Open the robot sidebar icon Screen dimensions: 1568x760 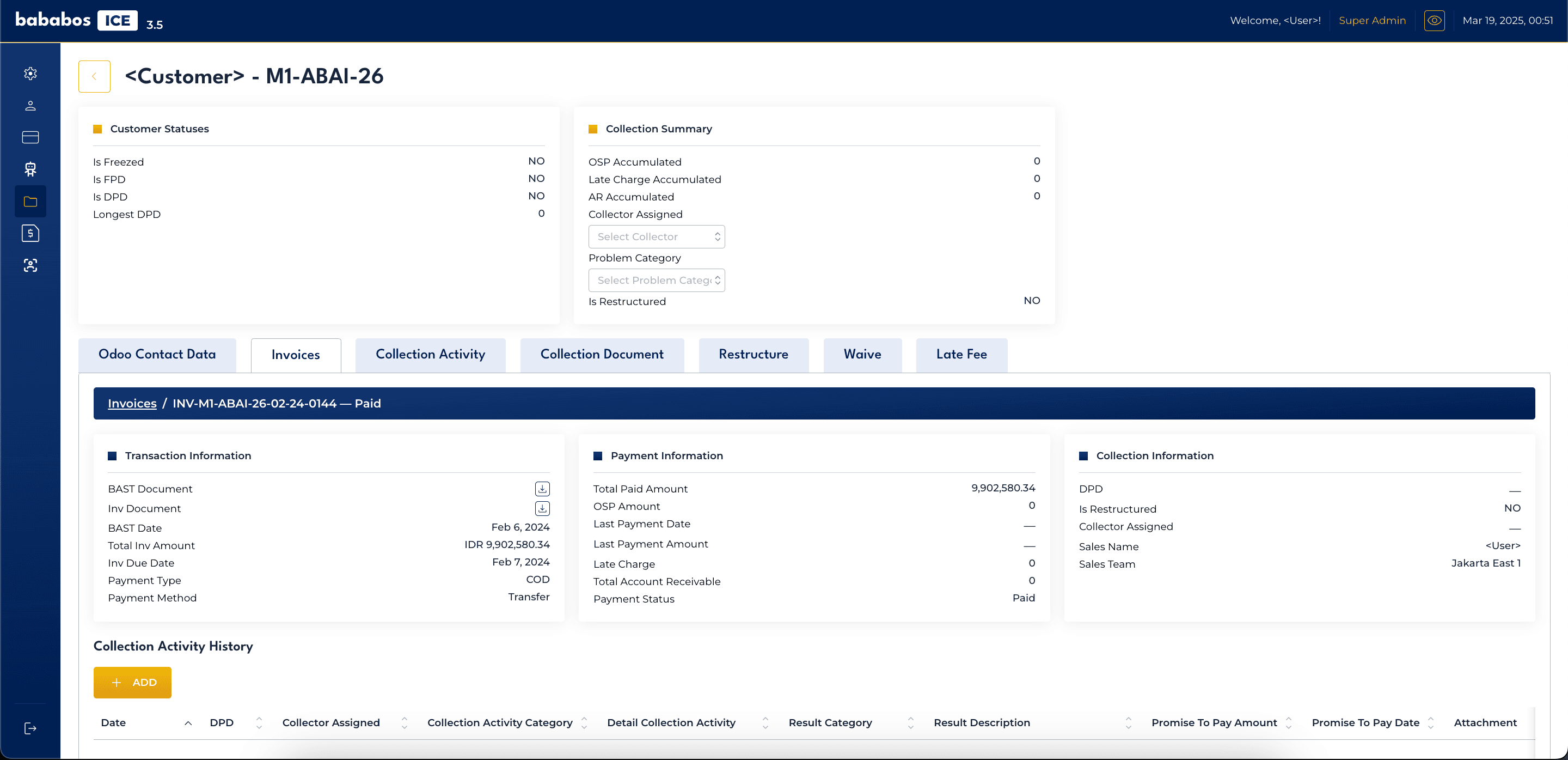30,169
